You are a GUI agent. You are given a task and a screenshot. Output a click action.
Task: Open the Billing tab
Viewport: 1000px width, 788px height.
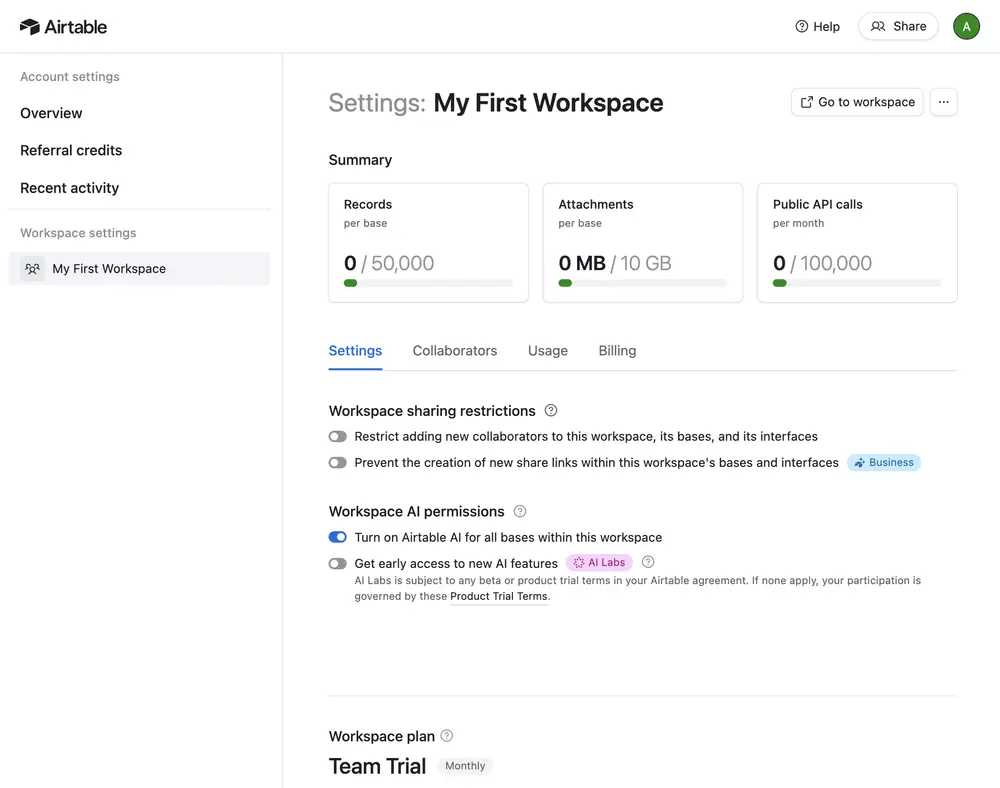[617, 351]
